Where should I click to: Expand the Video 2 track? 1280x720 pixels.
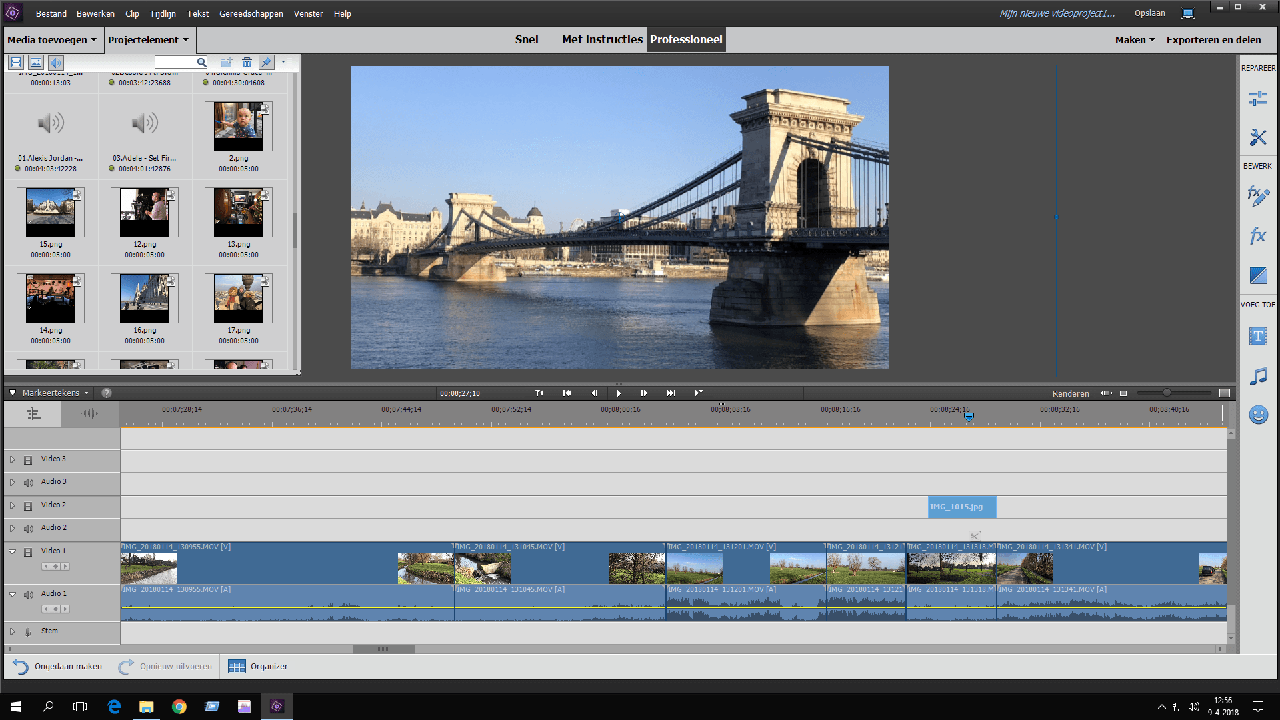[13, 506]
